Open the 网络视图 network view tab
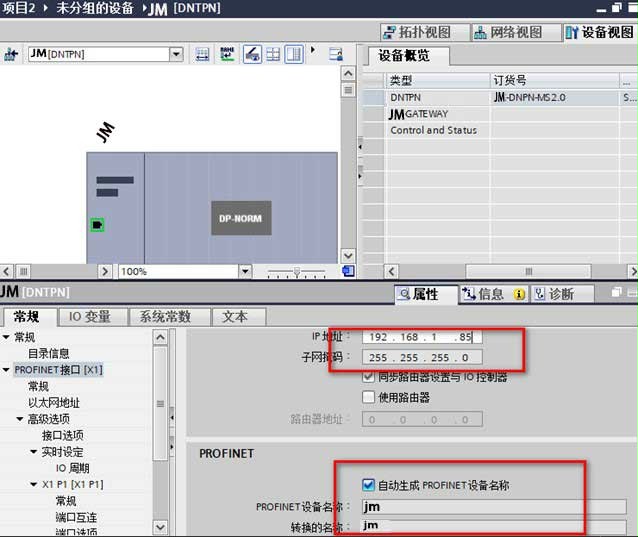This screenshot has height=537, width=638. click(509, 32)
